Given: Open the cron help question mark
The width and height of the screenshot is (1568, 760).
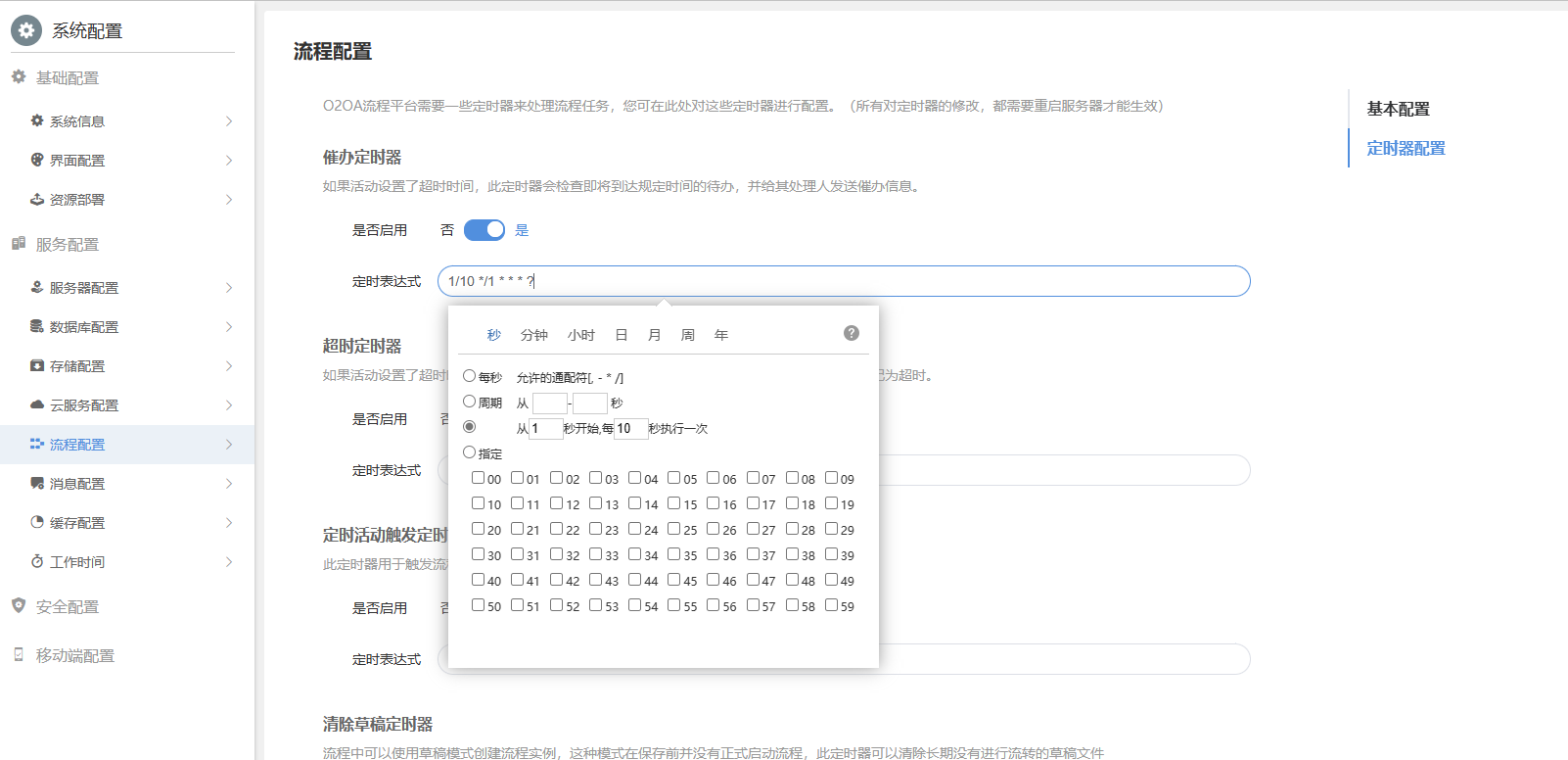Looking at the screenshot, I should (852, 333).
